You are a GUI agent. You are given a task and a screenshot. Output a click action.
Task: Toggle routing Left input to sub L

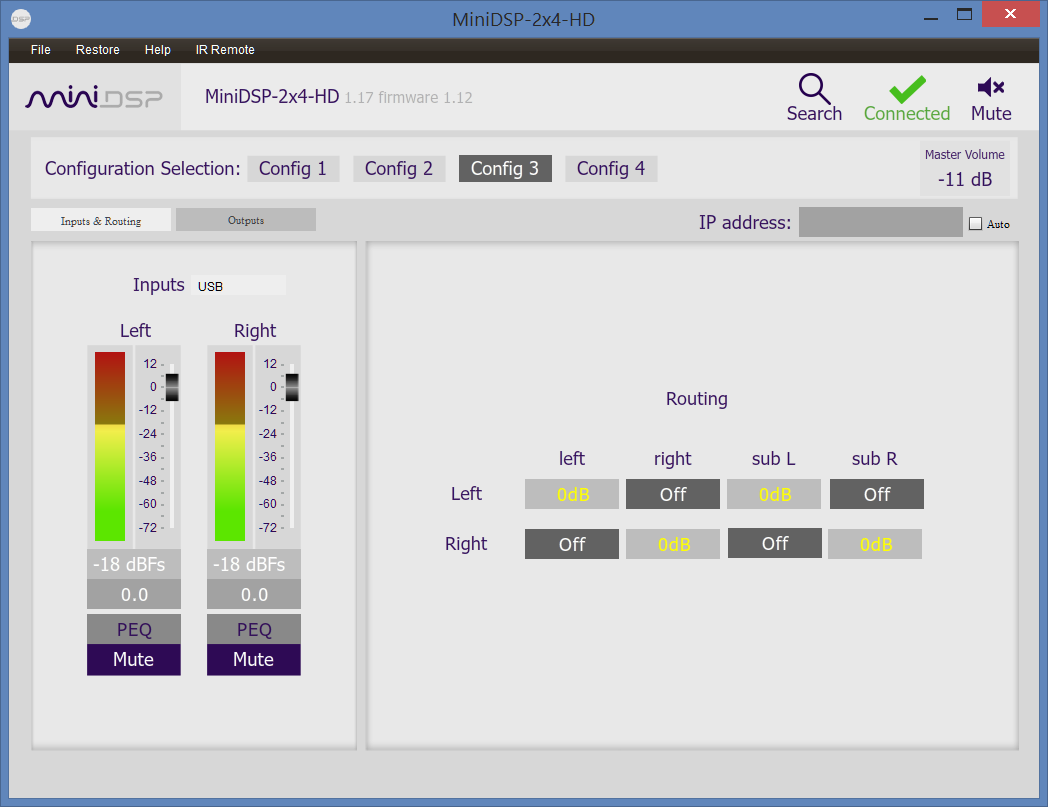coord(774,494)
